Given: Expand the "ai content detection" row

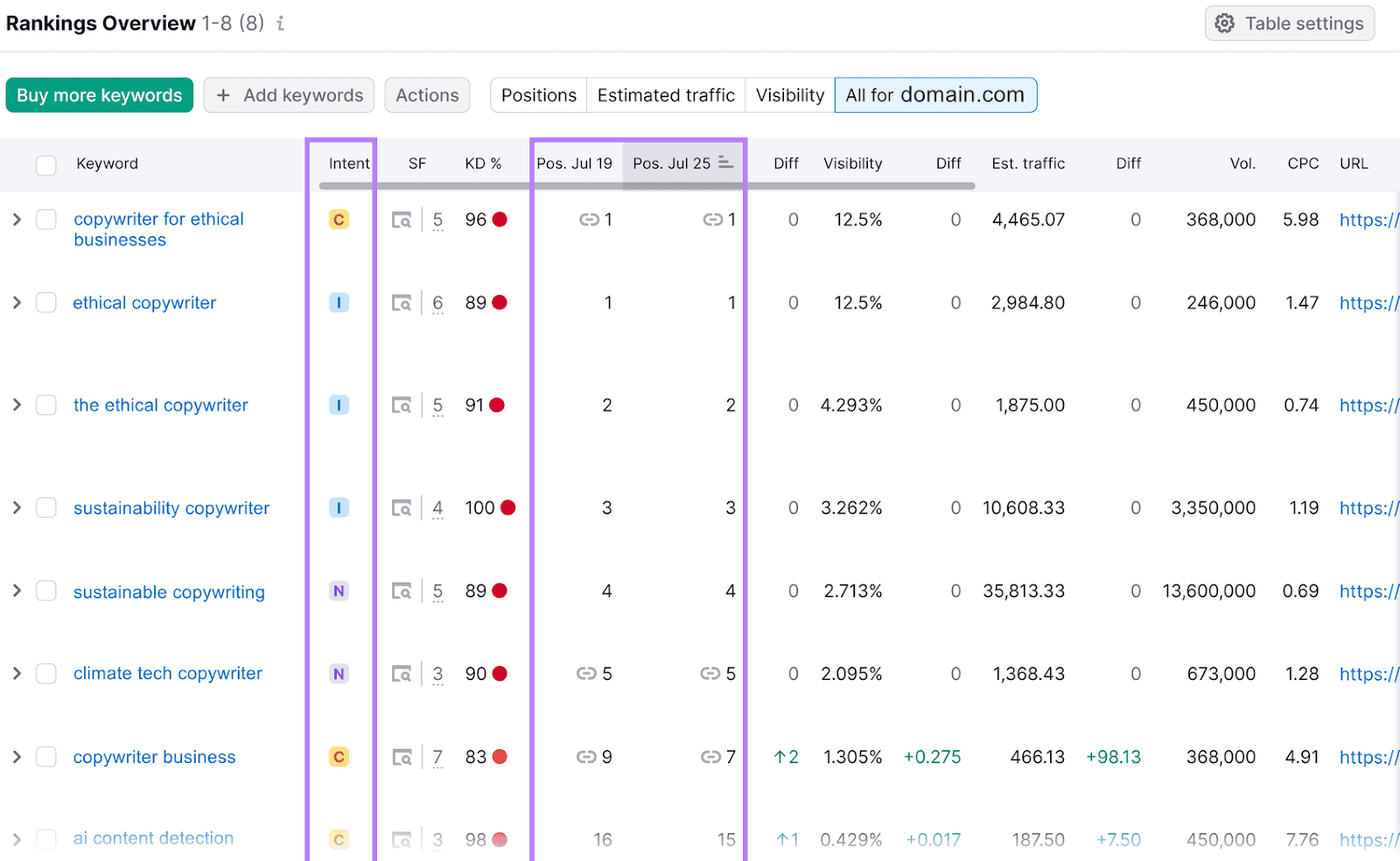Looking at the screenshot, I should pos(17,838).
